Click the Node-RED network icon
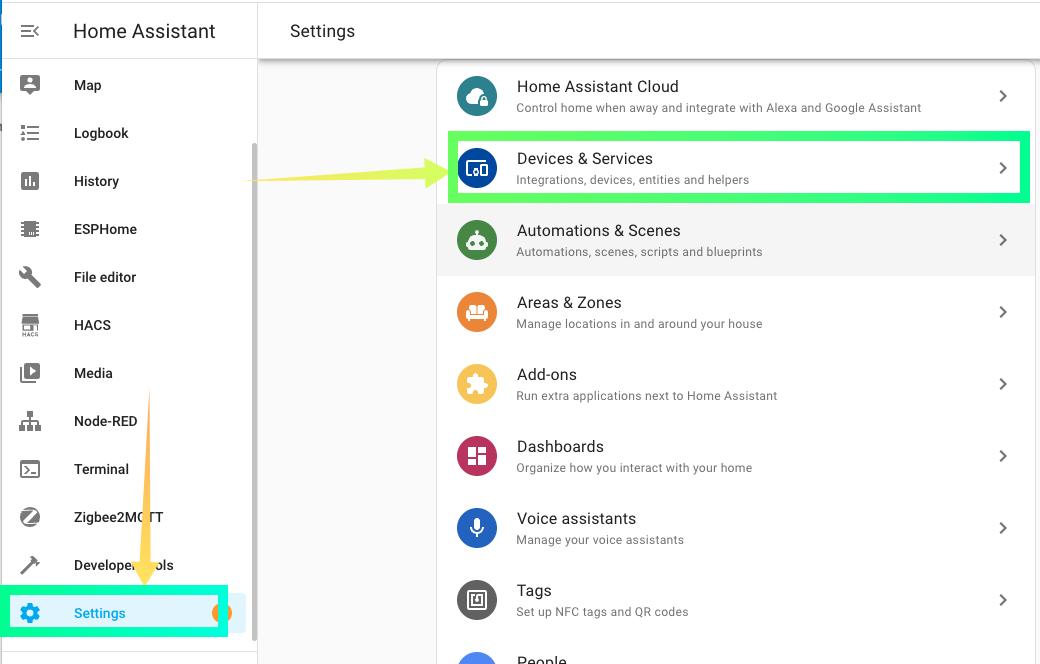Screen dimensions: 1040x664 (x=30, y=421)
